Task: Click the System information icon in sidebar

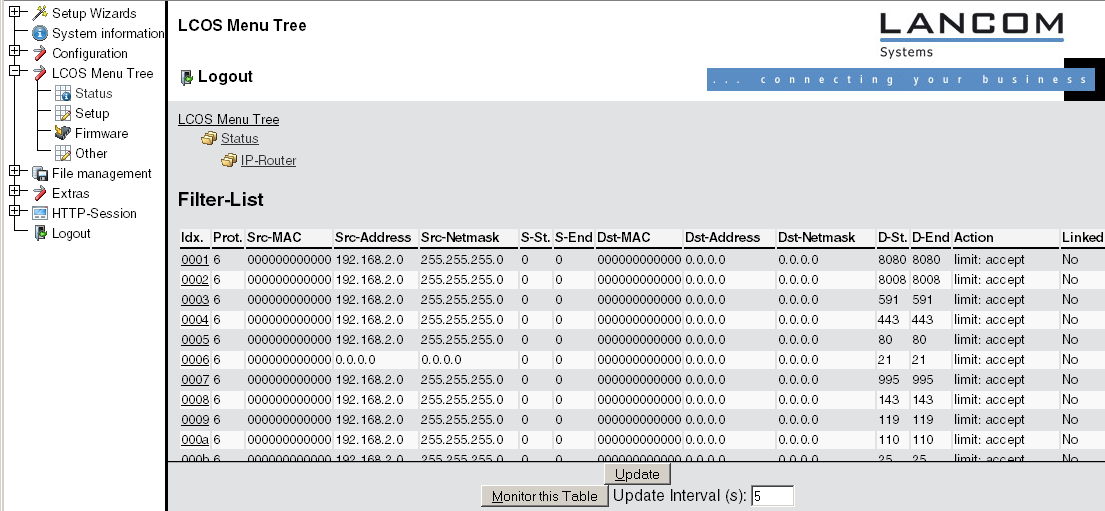Action: [x=40, y=33]
